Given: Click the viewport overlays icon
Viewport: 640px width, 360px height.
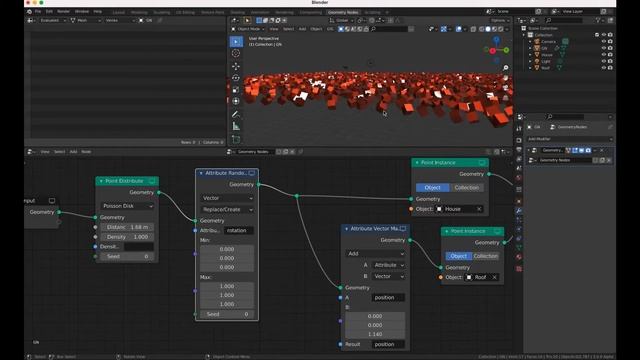Looking at the screenshot, I should tap(458, 29).
